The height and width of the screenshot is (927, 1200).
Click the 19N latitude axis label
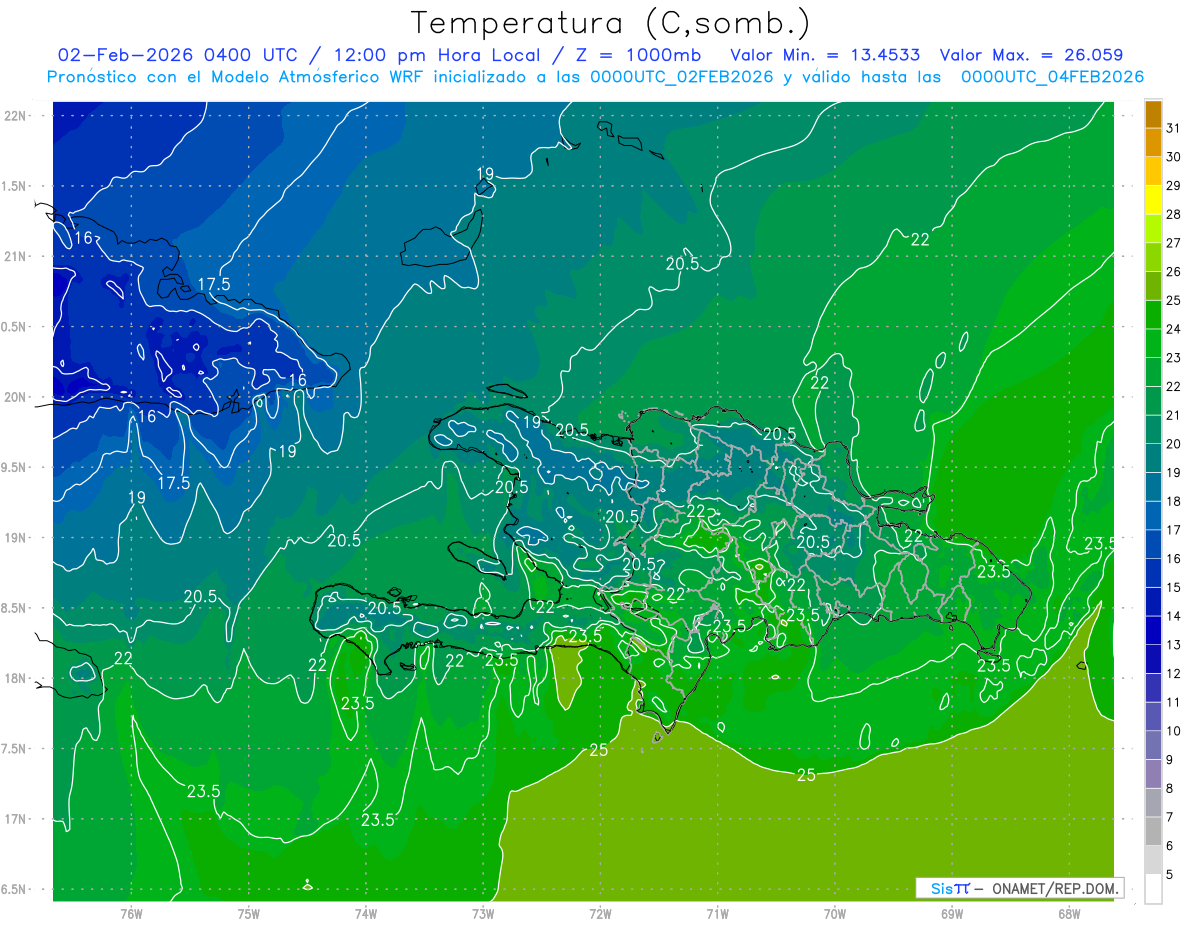(x=16, y=537)
